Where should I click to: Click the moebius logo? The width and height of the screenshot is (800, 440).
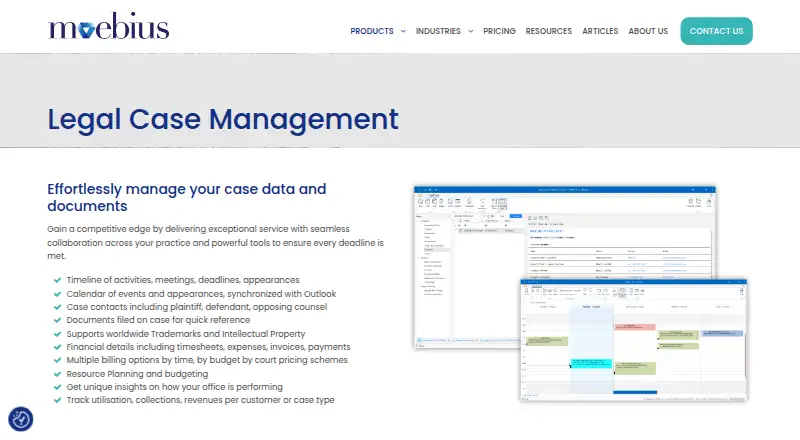108,27
